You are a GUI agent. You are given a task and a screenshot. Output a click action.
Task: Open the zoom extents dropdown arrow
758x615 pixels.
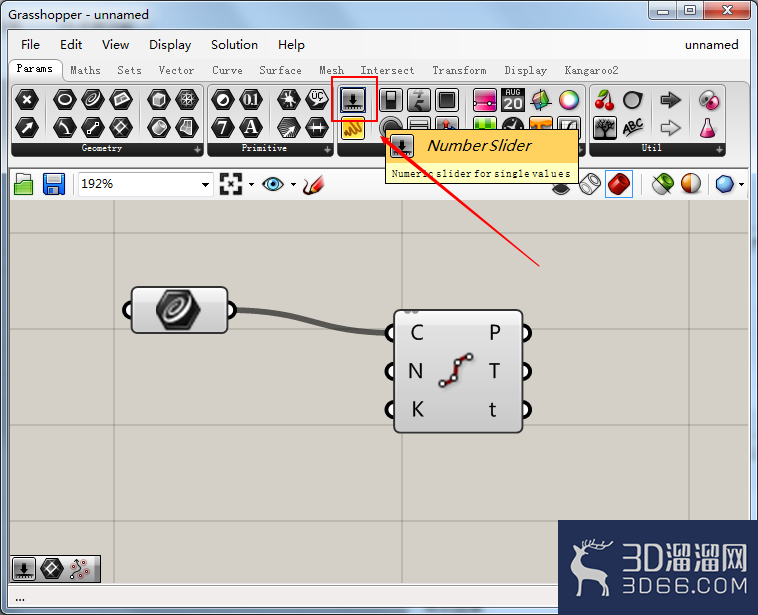tap(251, 184)
